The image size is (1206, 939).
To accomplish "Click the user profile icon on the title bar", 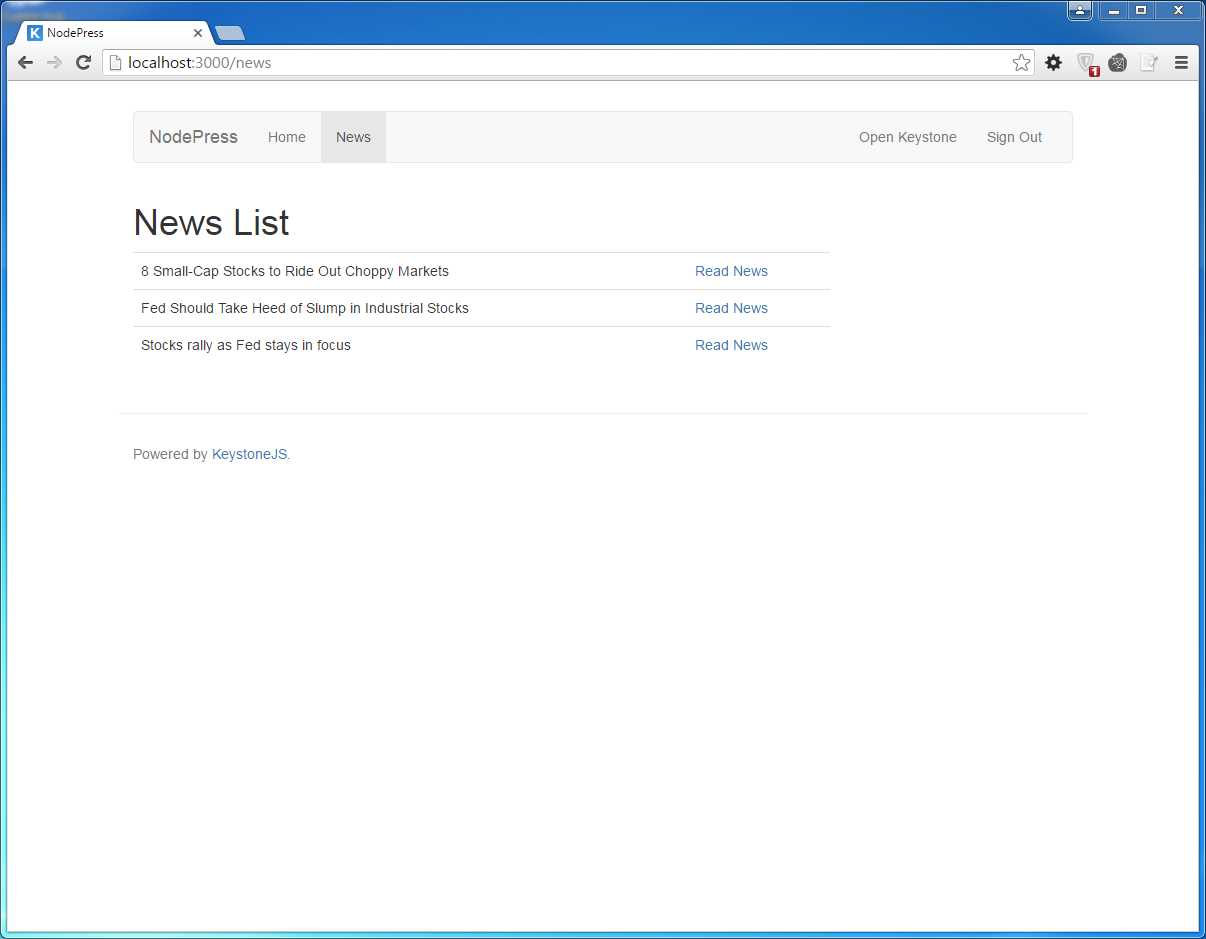I will [1079, 10].
